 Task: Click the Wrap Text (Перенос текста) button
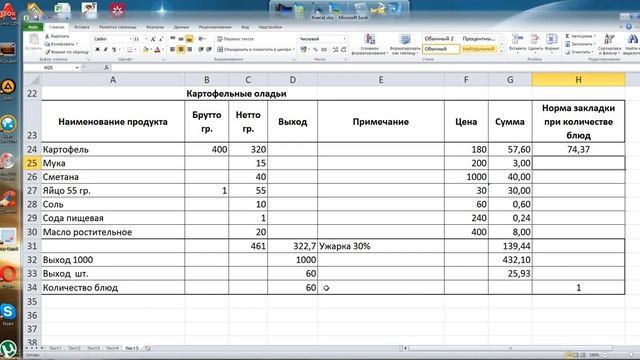point(236,39)
